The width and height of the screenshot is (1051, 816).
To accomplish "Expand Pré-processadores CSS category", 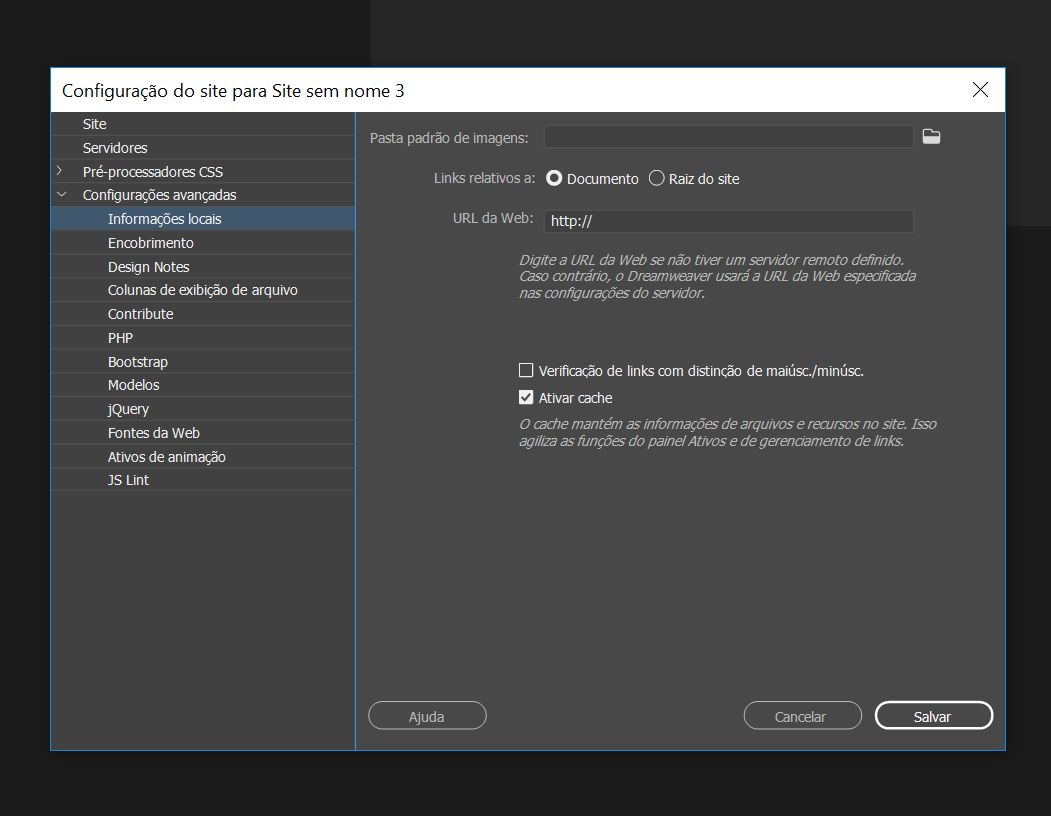I will point(60,171).
